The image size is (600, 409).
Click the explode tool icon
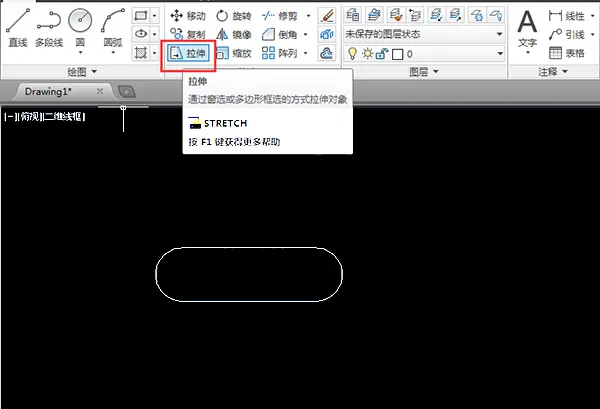326,34
